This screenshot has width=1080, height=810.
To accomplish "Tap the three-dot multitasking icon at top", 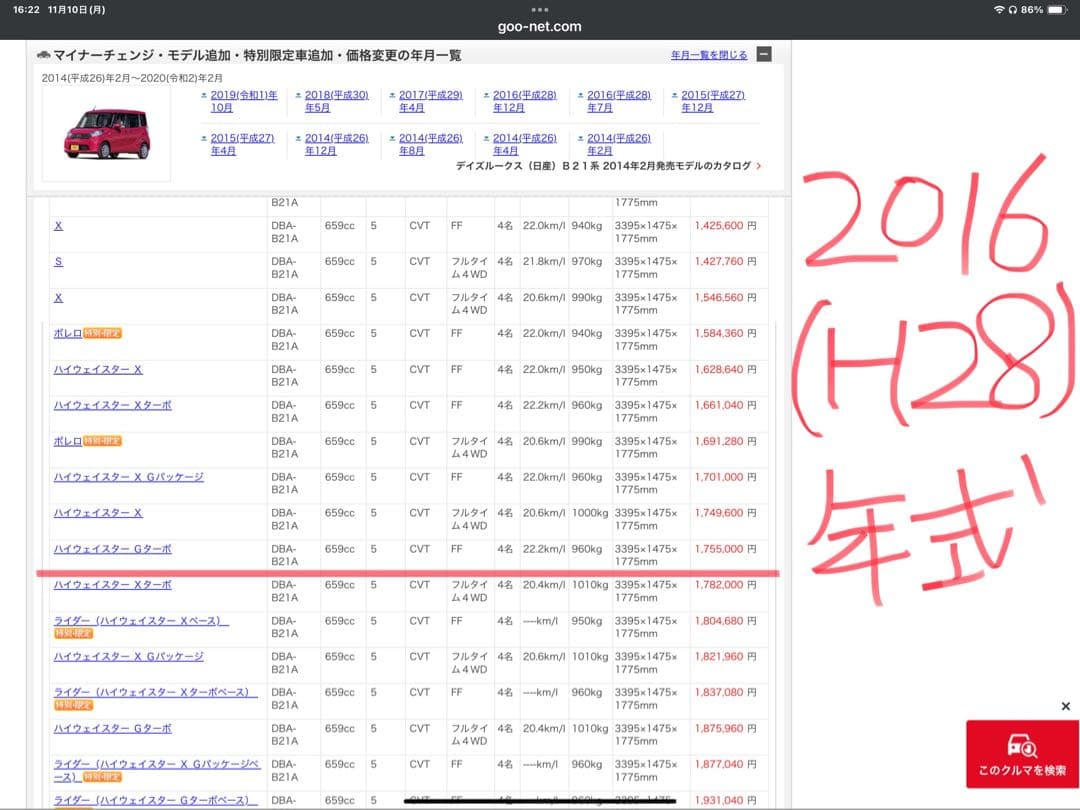I will click(539, 9).
